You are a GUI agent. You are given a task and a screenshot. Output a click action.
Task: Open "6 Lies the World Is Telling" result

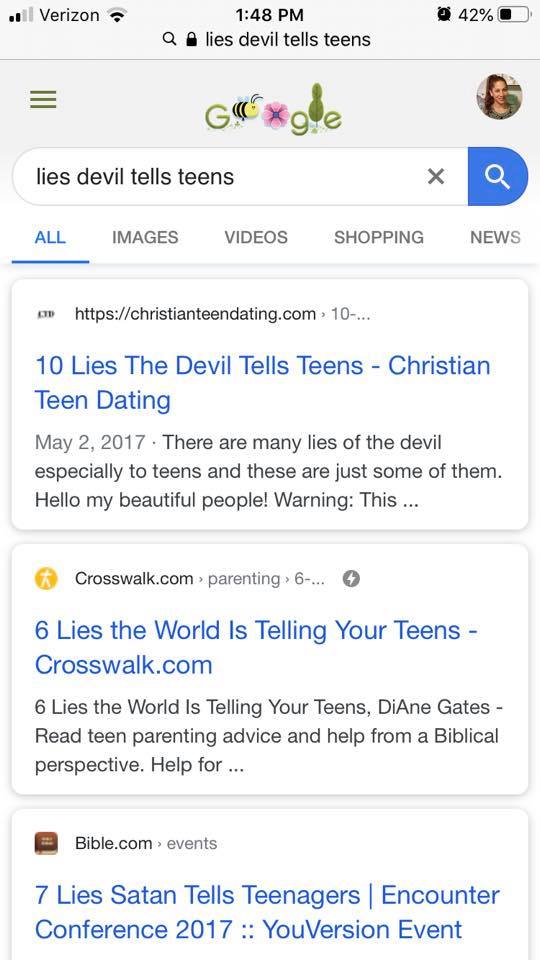(257, 647)
